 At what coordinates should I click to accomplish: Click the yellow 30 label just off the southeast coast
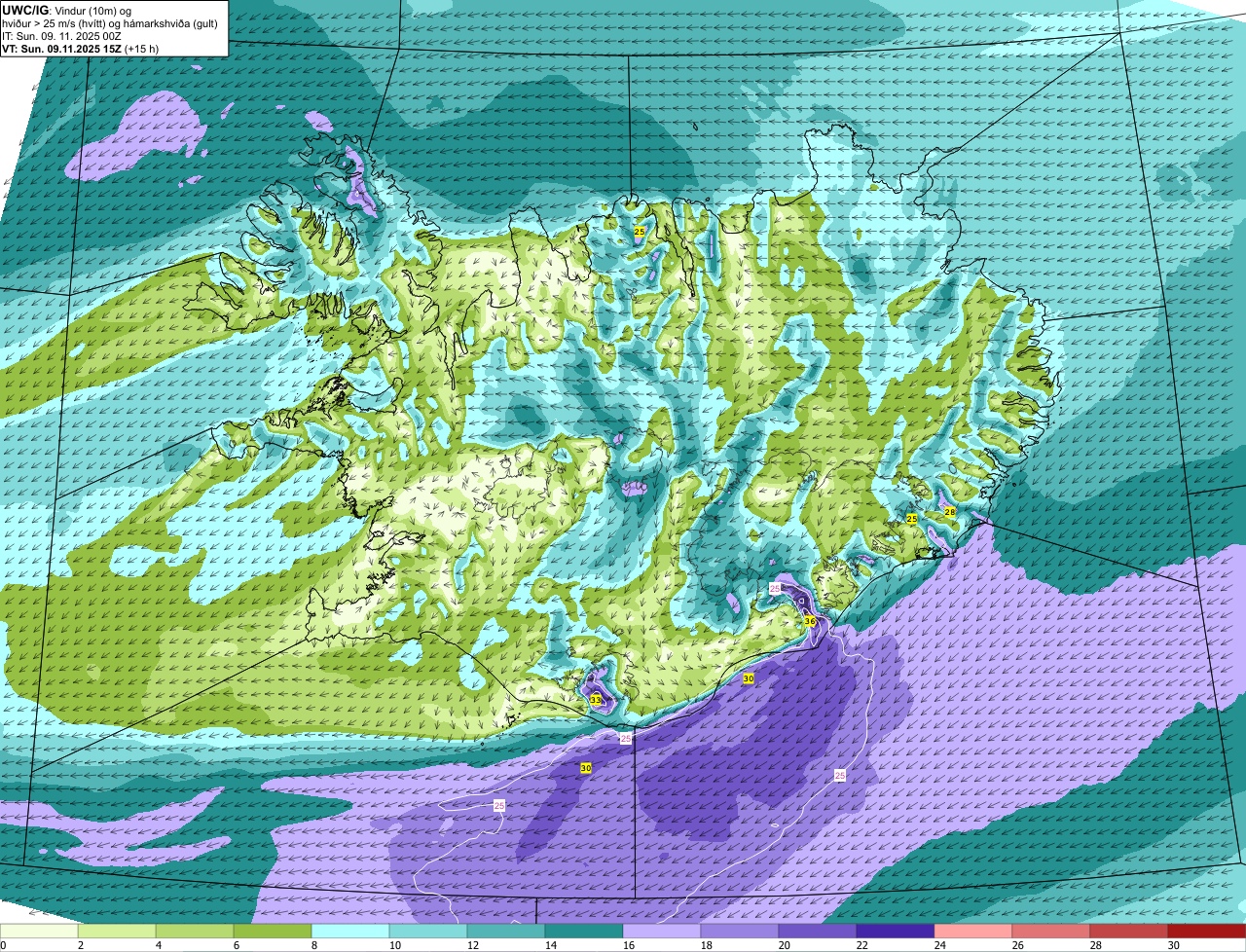tap(749, 678)
